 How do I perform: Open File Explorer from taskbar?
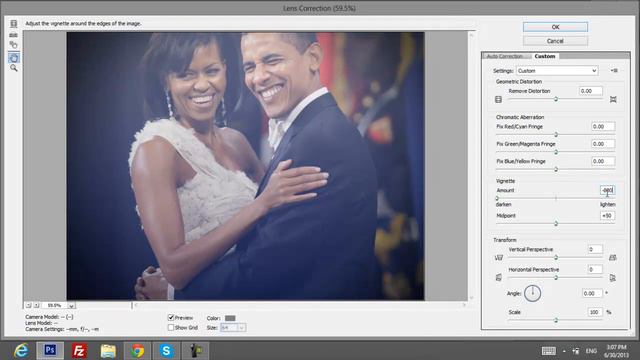coord(108,351)
